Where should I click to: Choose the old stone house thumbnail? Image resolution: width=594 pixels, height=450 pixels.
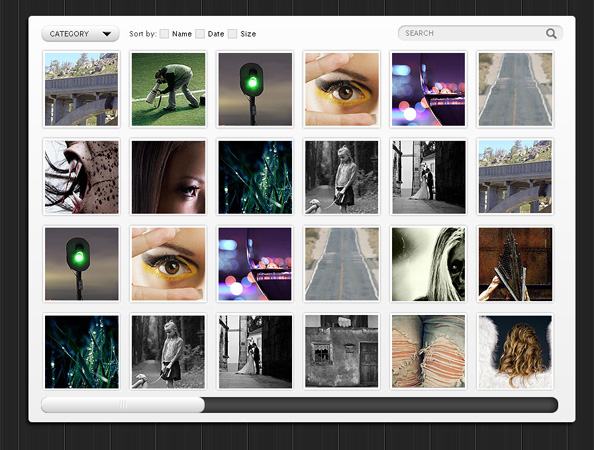pyautogui.click(x=342, y=352)
